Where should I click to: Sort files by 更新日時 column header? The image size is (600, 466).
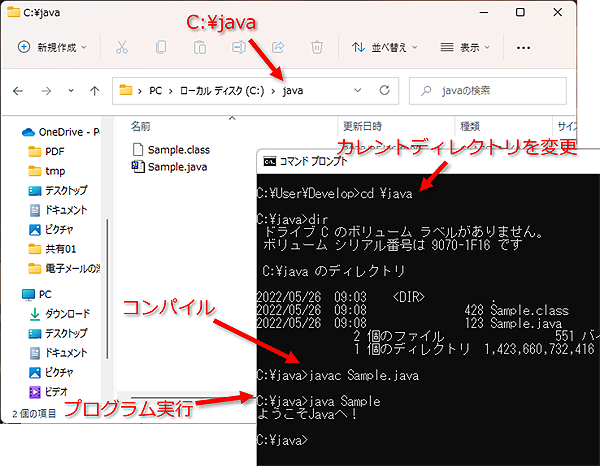(362, 126)
